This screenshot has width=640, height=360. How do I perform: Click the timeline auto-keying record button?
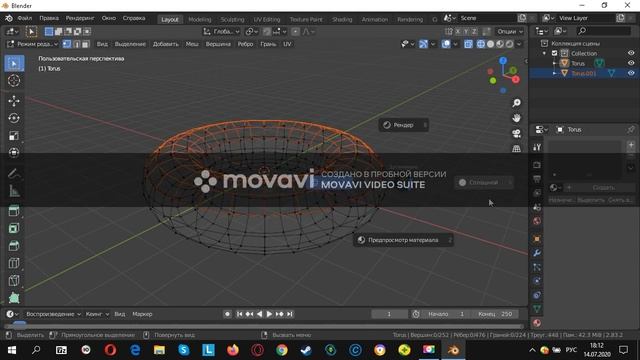227,314
